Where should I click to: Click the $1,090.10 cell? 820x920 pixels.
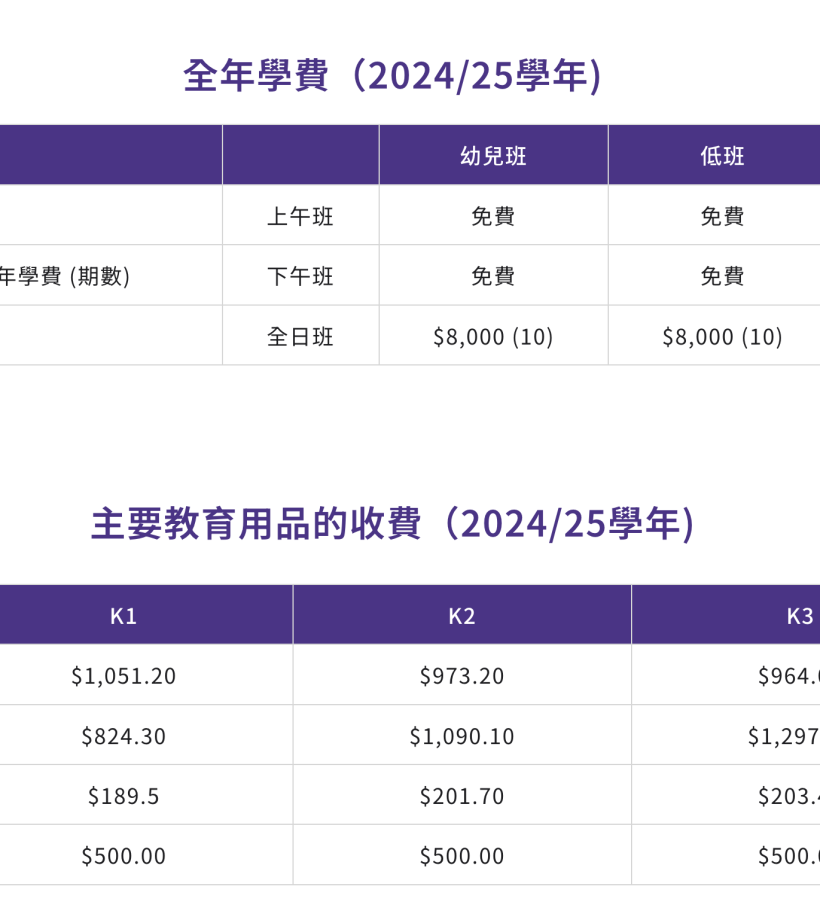pos(462,736)
